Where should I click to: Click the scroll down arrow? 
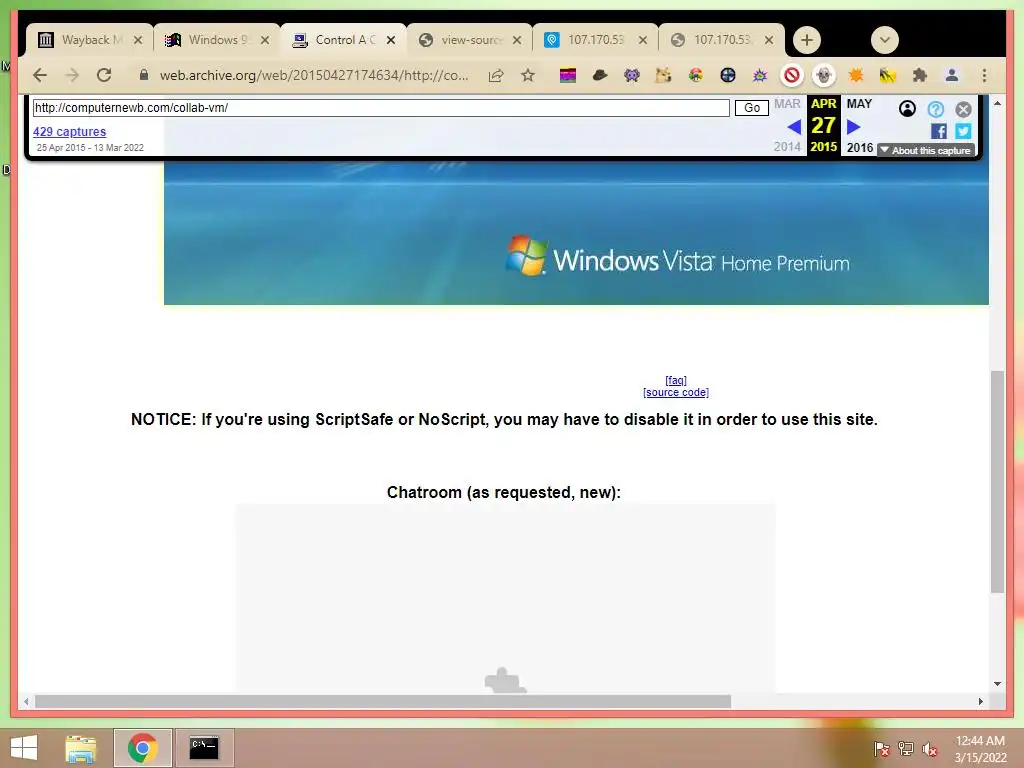click(x=997, y=684)
